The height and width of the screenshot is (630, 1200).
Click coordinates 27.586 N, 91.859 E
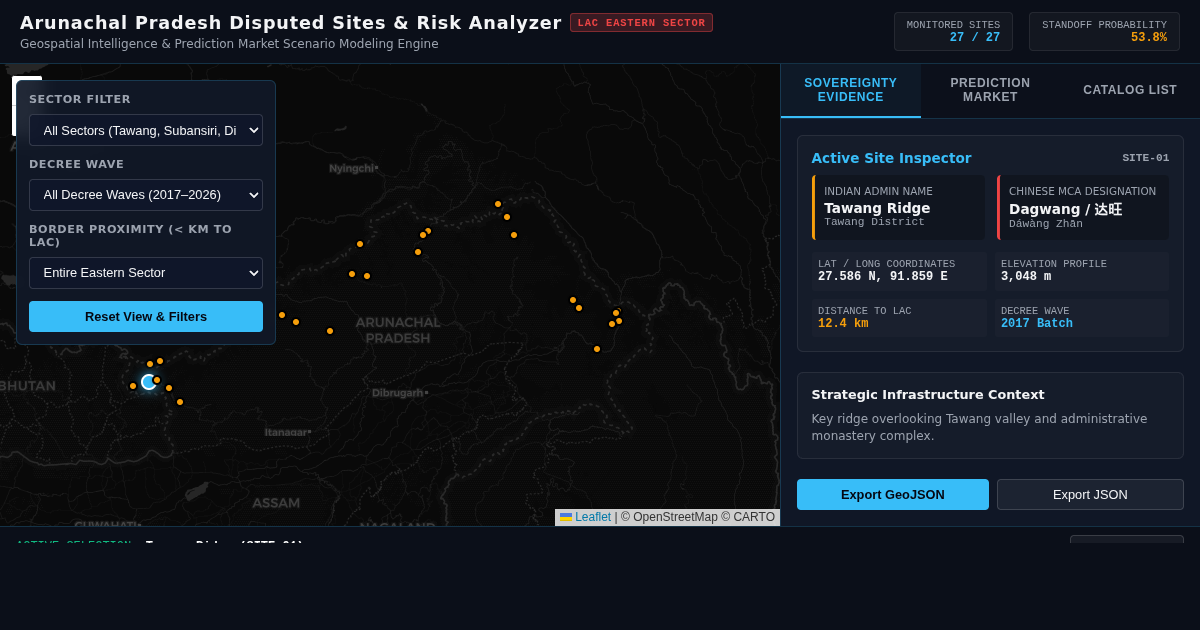[x=883, y=277]
